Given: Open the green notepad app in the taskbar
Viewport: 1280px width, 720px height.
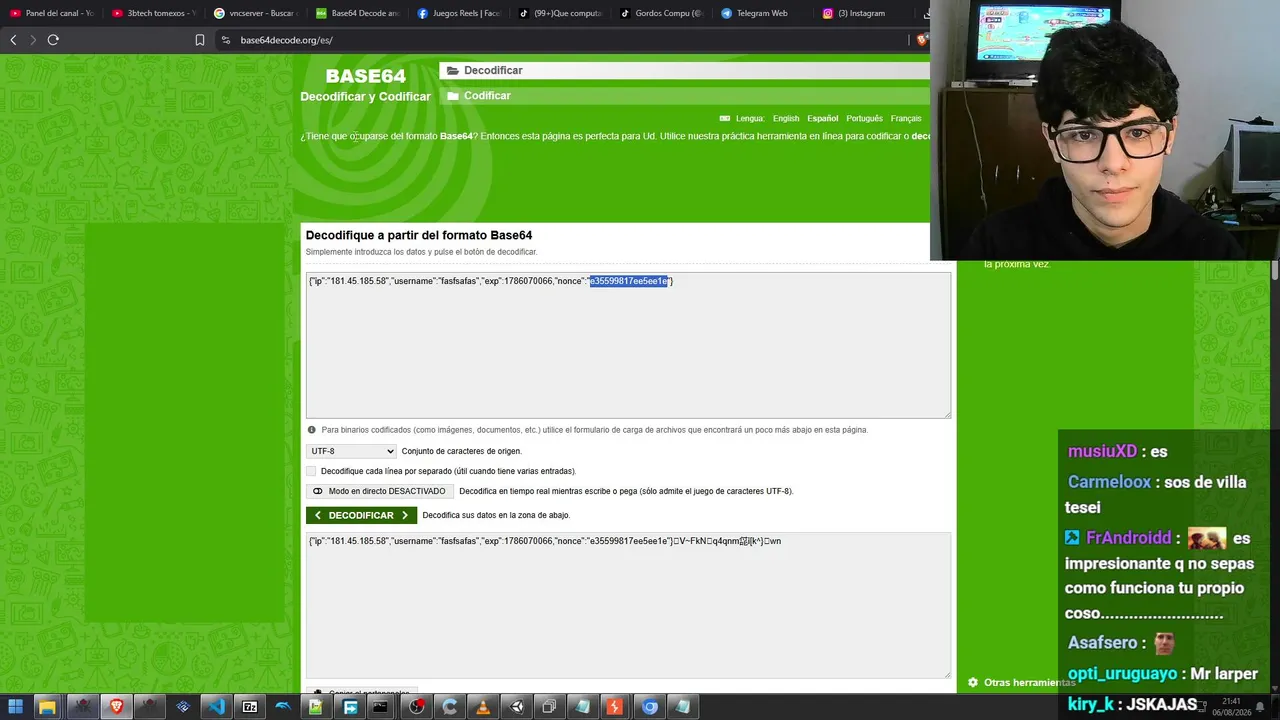Looking at the screenshot, I should point(316,707).
